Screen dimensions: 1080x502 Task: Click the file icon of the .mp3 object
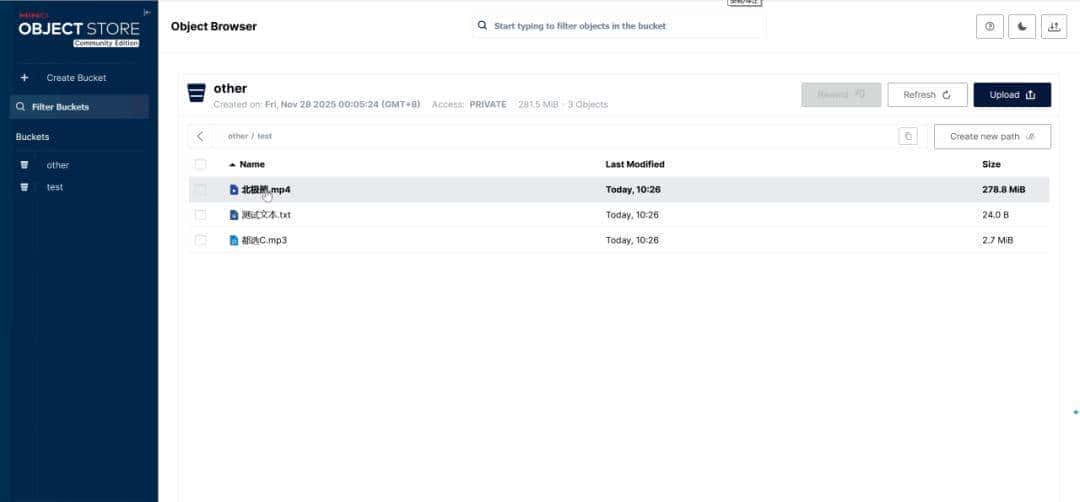(x=233, y=240)
